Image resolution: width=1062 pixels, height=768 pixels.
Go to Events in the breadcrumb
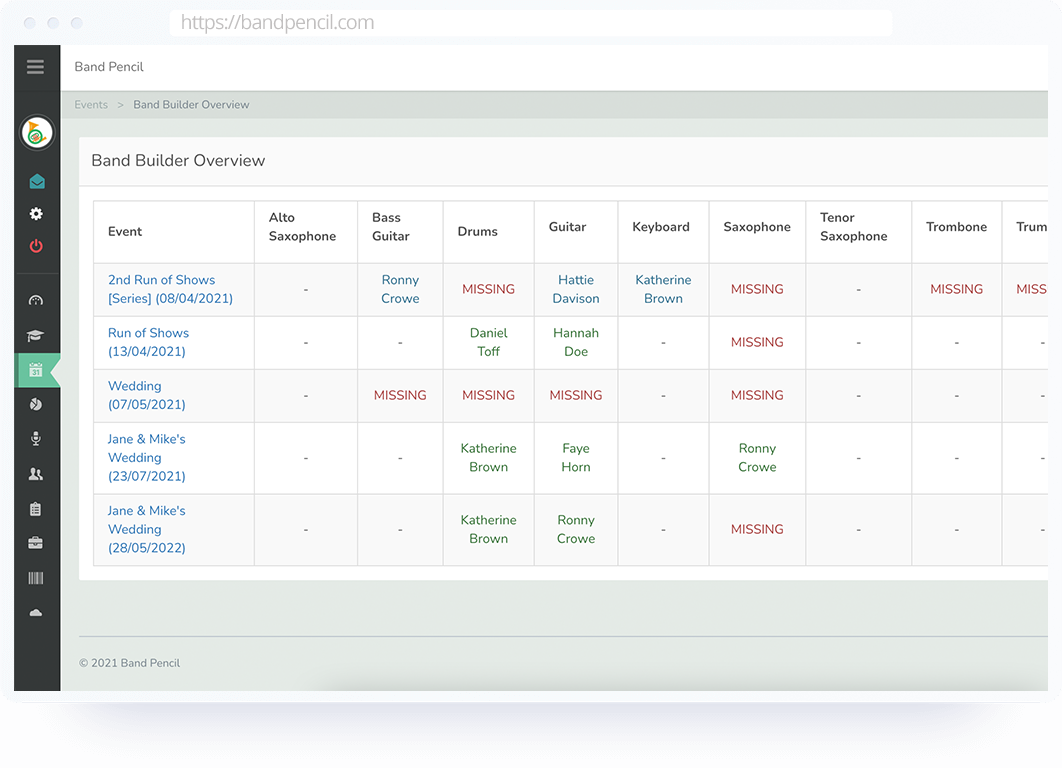coord(91,105)
